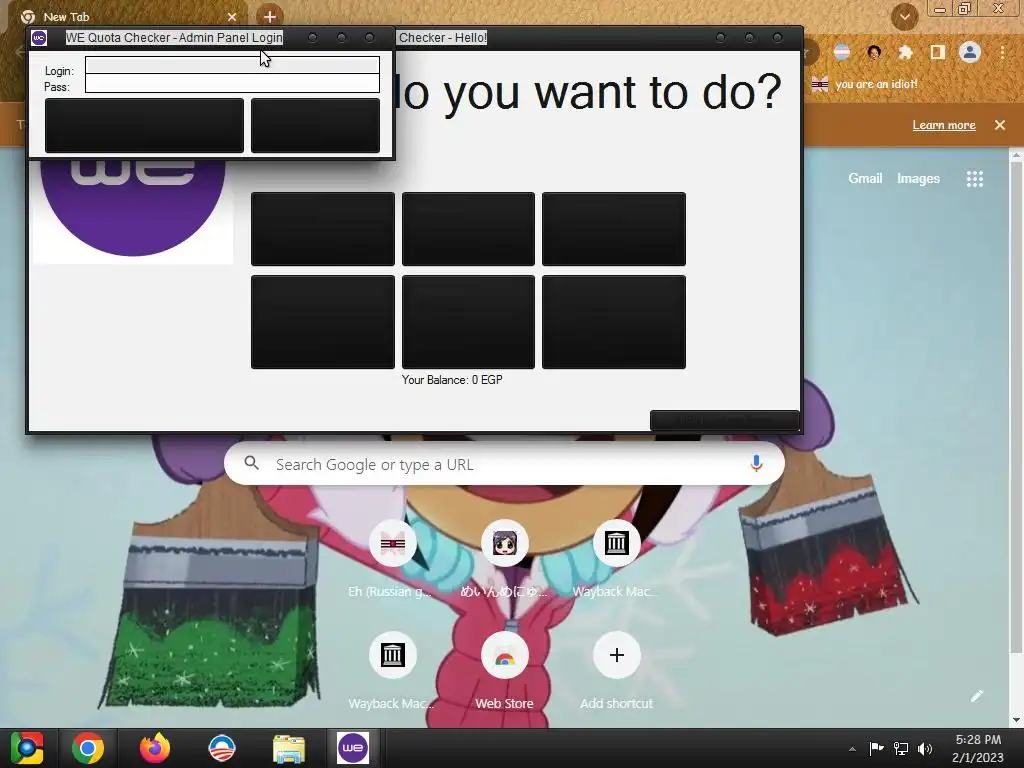
Task: Open the Google apps grid
Action: 974,179
